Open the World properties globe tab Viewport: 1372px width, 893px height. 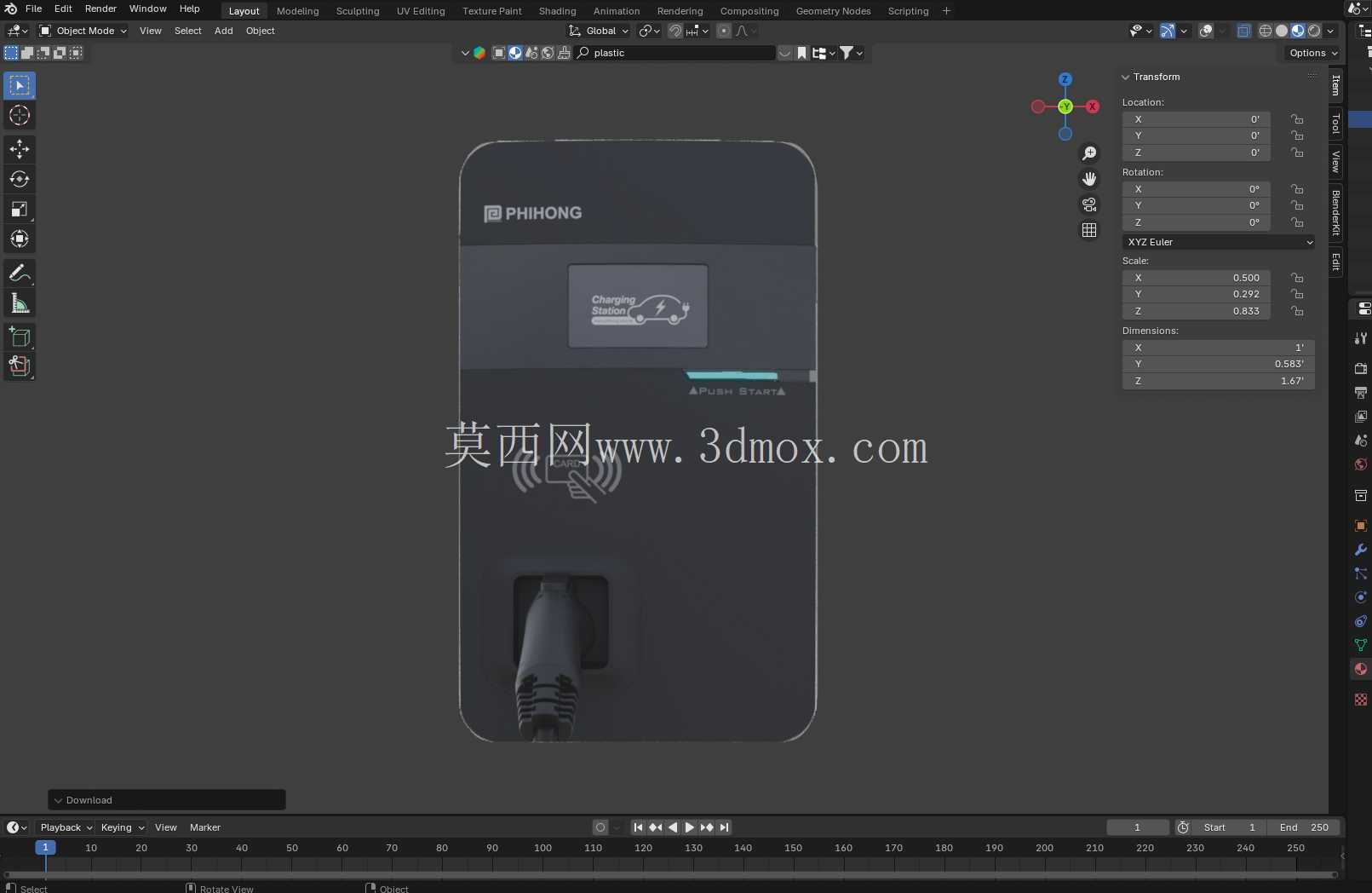1361,464
